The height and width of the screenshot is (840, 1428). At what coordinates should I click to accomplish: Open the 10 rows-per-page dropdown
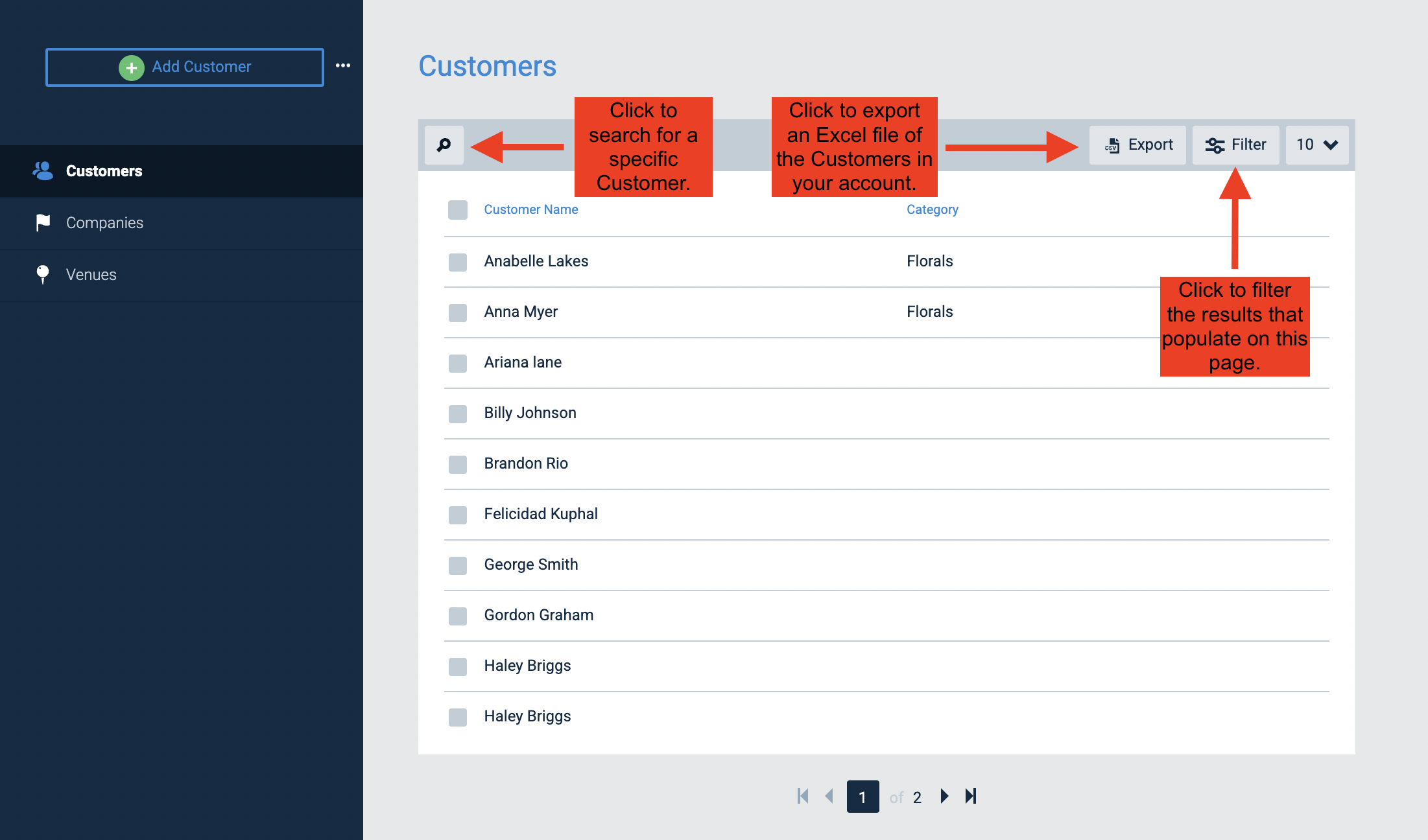[1317, 145]
